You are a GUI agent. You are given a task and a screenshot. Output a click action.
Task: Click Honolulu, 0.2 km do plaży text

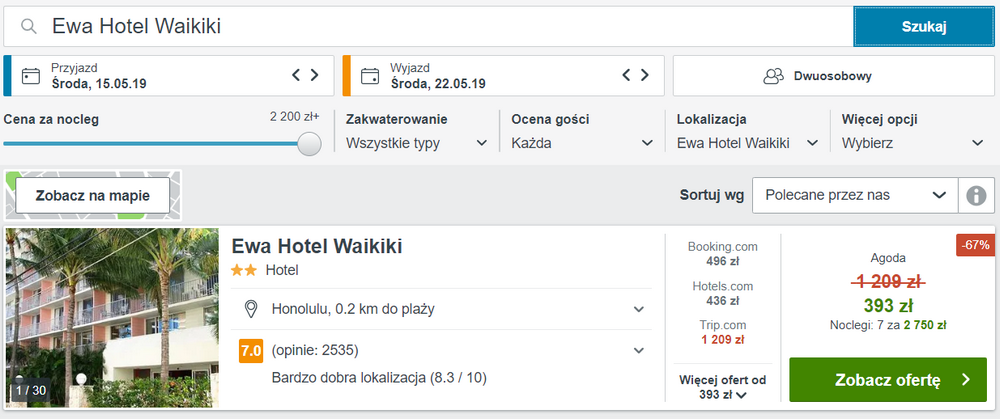point(353,309)
